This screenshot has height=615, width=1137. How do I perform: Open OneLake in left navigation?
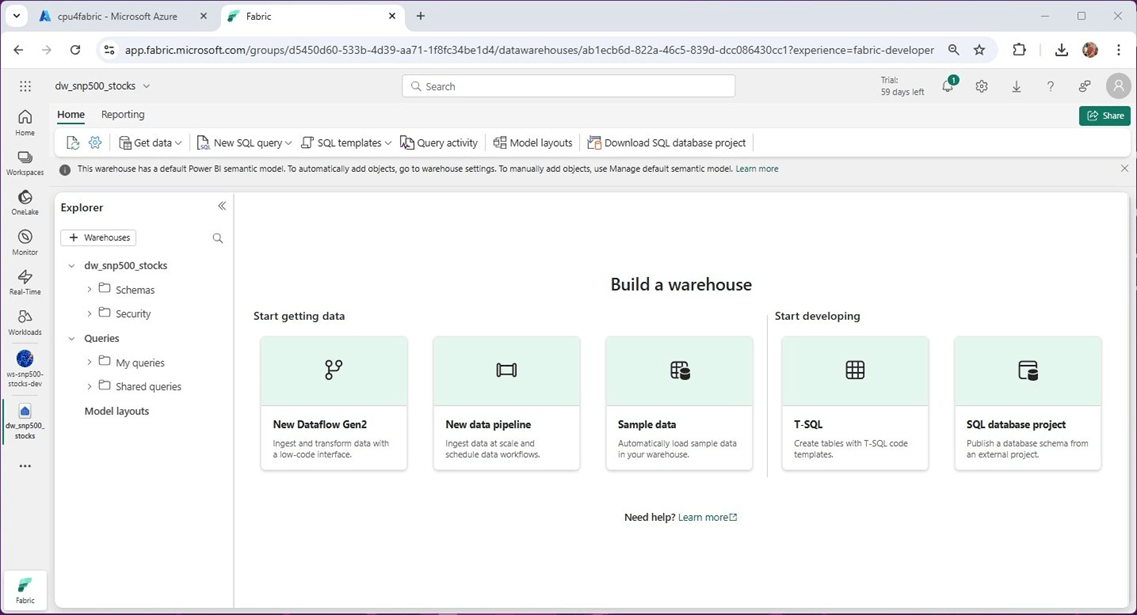[25, 203]
